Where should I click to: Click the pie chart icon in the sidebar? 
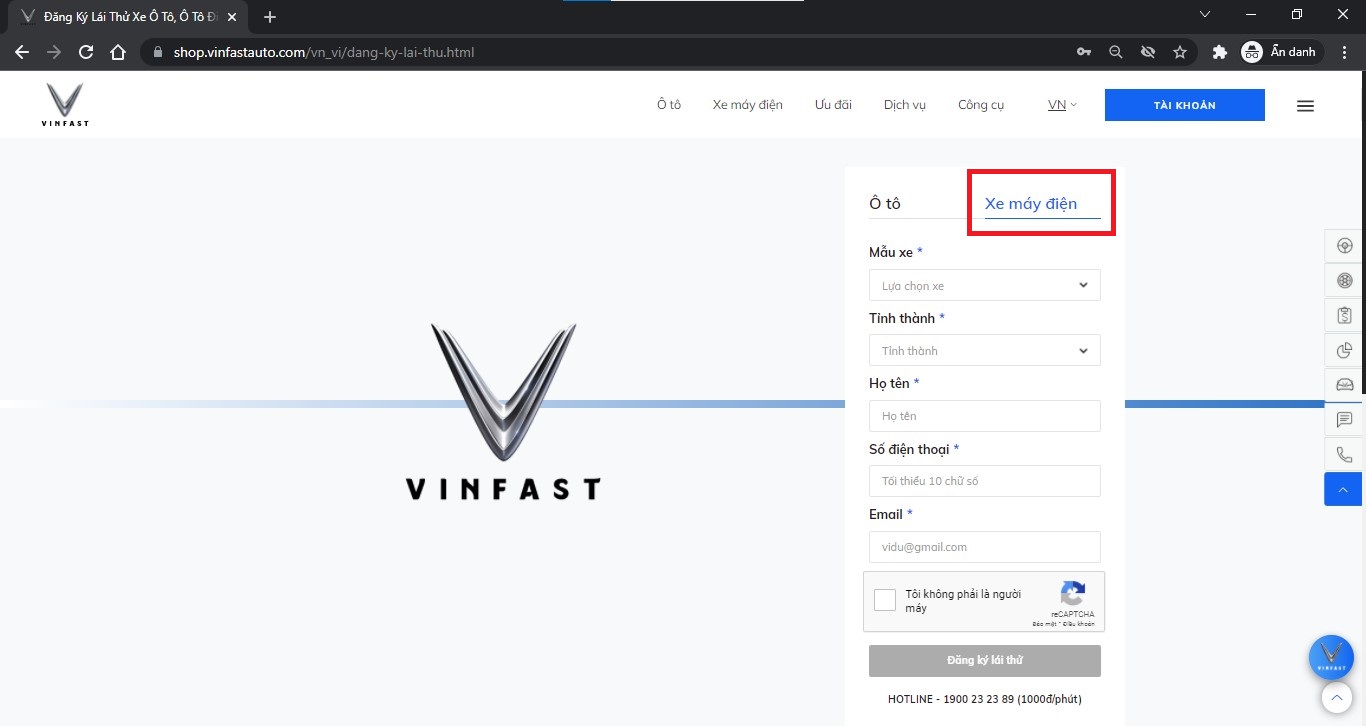click(1343, 351)
